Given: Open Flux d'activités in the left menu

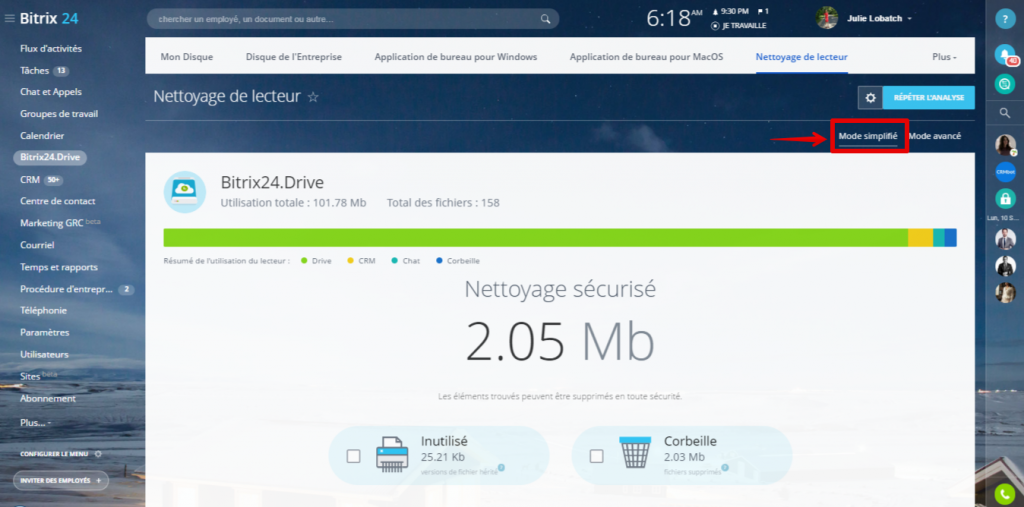Looking at the screenshot, I should point(51,48).
